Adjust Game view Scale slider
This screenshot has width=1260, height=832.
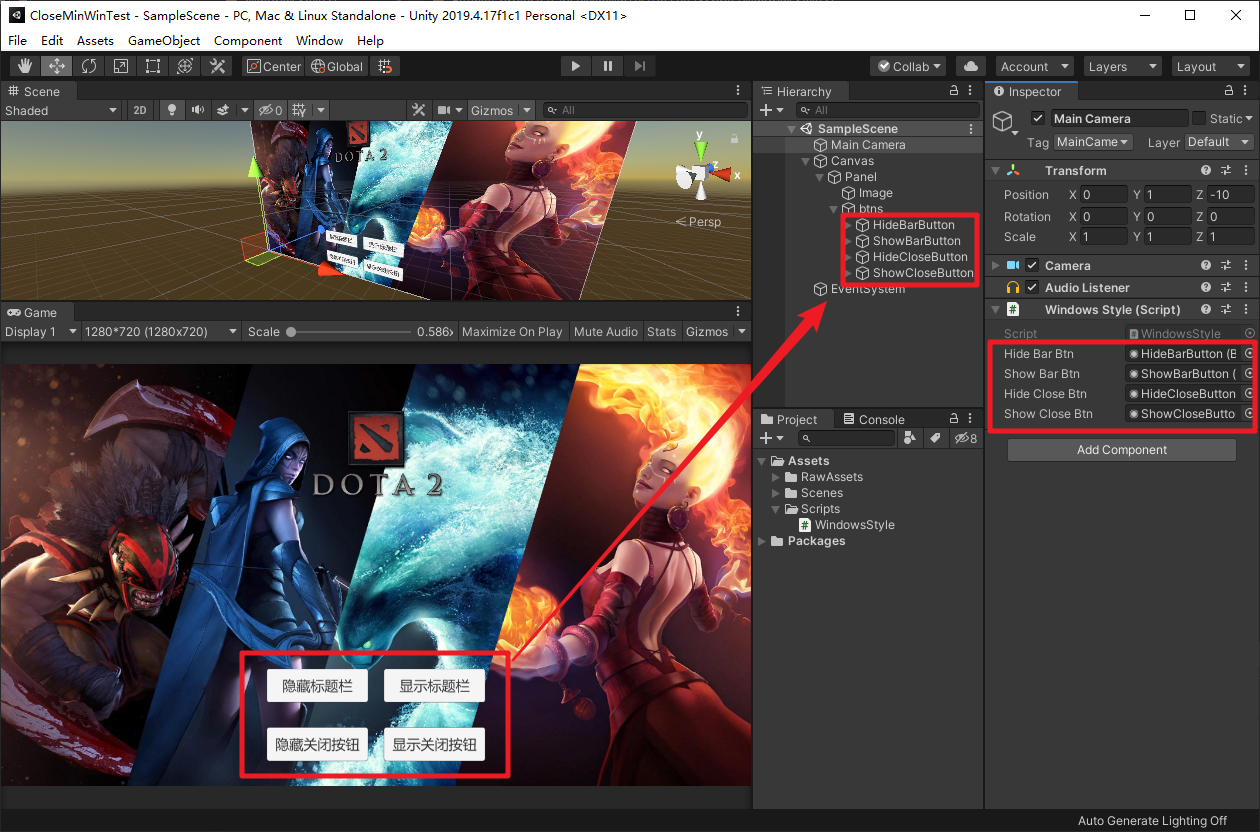[x=350, y=332]
